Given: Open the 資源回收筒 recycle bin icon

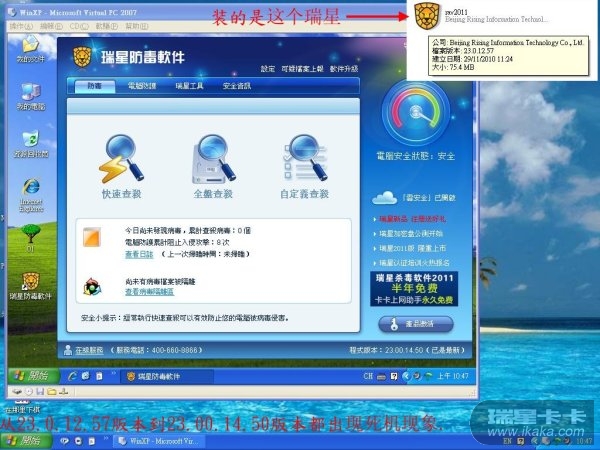Looking at the screenshot, I should [x=31, y=144].
